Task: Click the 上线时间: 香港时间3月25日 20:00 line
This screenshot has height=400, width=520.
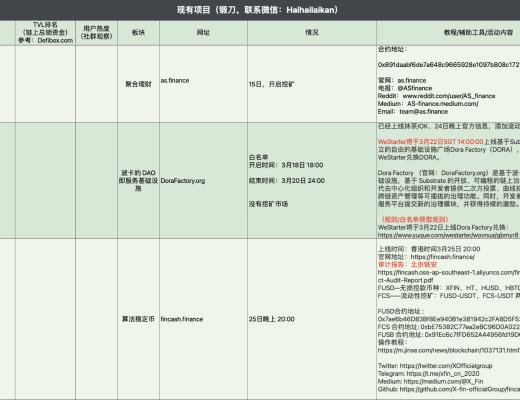Action: [429, 249]
